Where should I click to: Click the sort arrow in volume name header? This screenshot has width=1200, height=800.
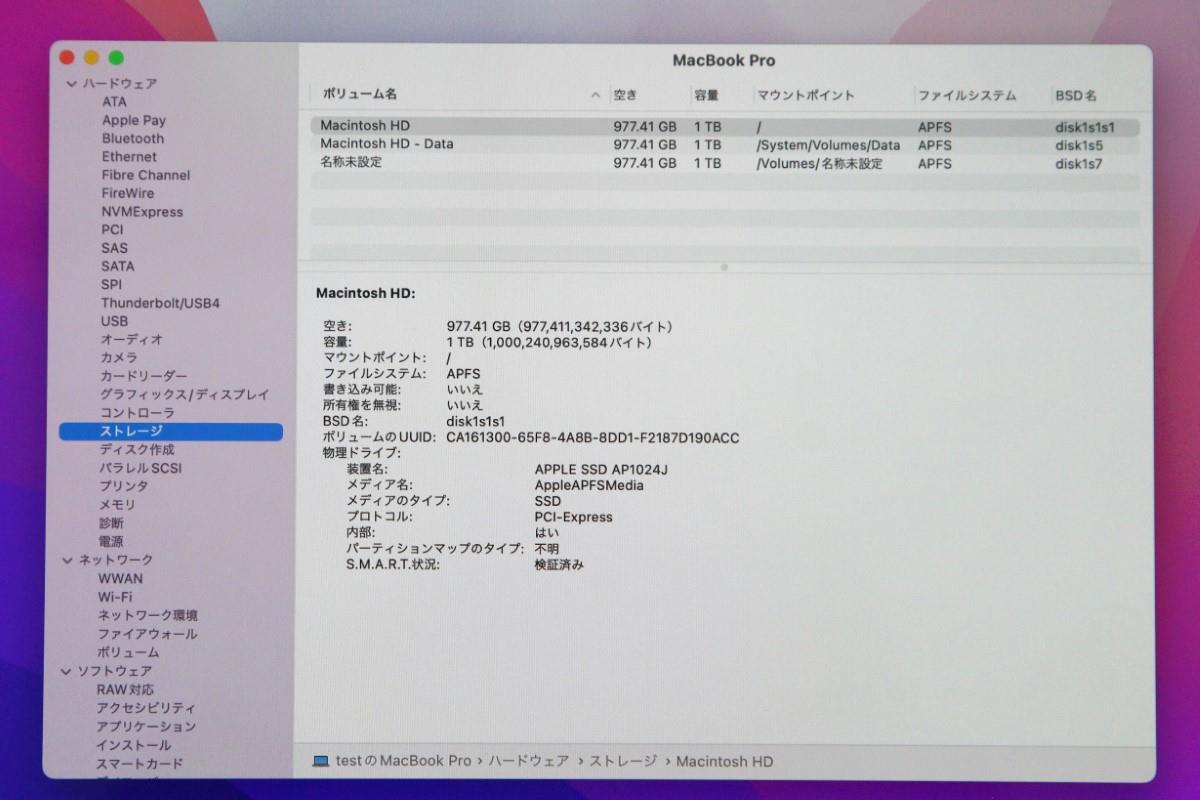coord(596,96)
